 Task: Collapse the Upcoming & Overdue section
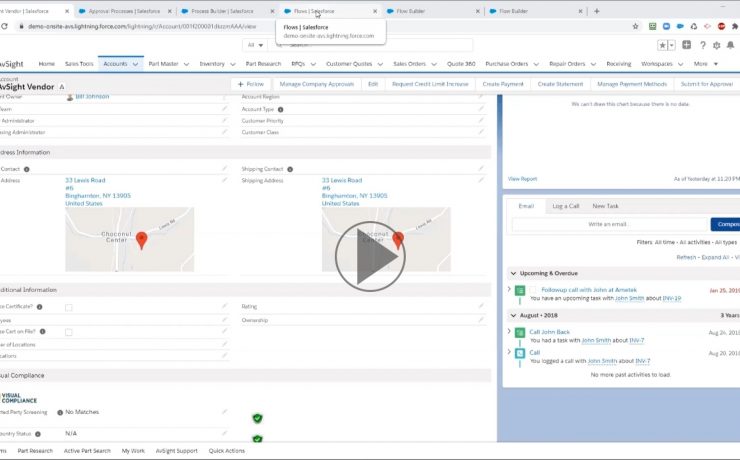coord(513,273)
